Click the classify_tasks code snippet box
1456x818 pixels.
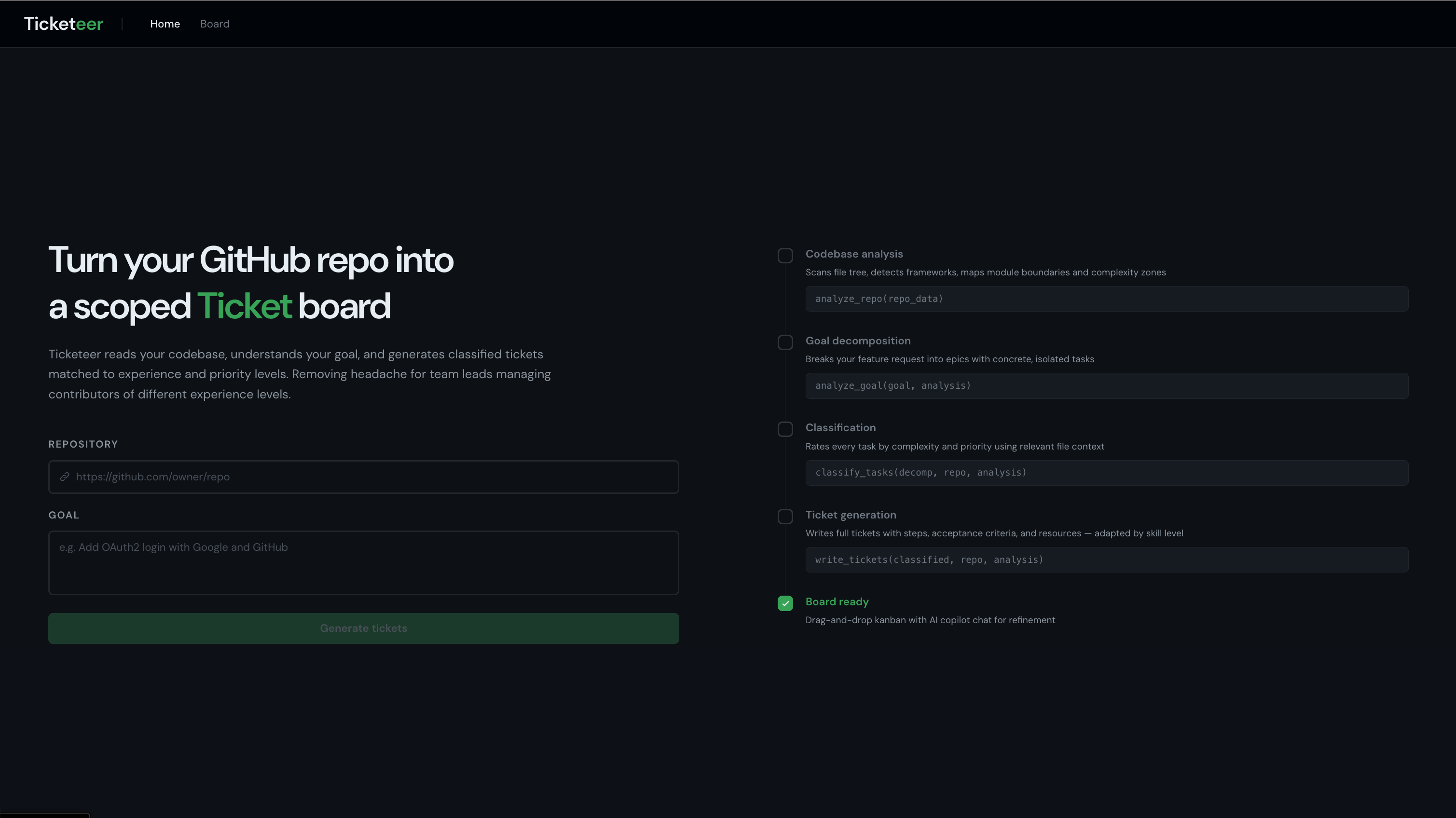coord(1106,473)
